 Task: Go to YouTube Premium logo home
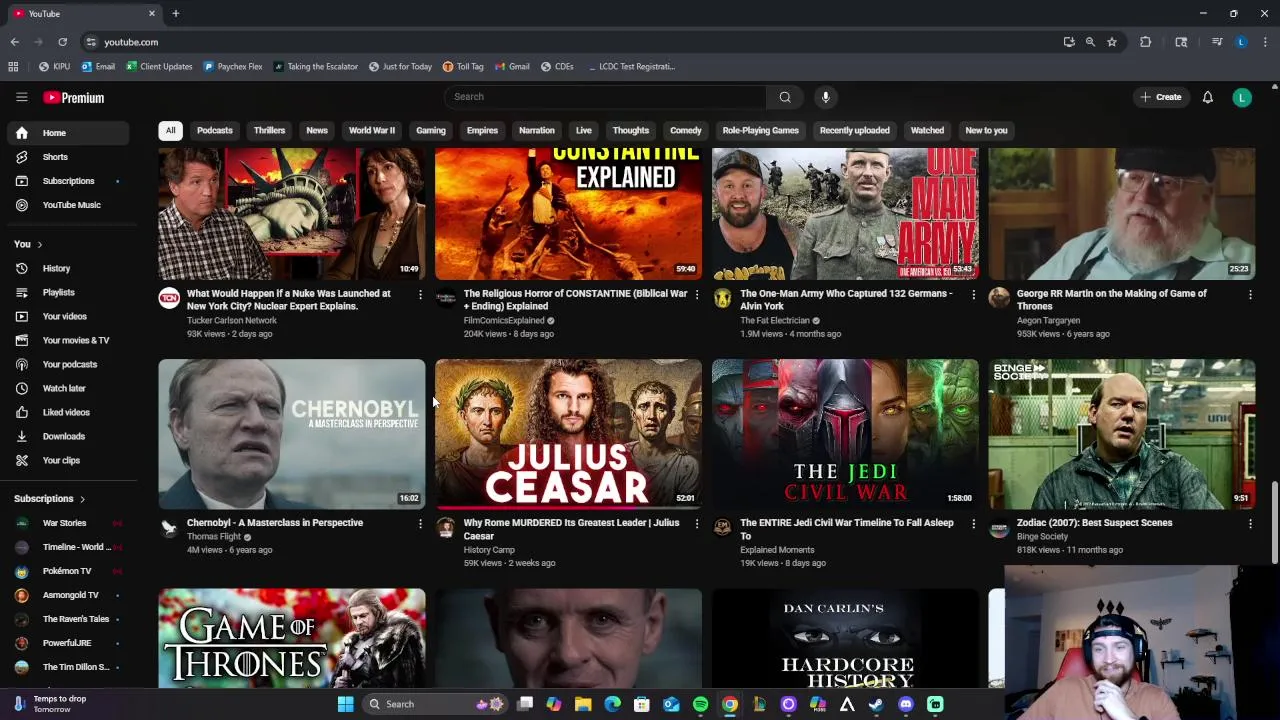[x=74, y=97]
